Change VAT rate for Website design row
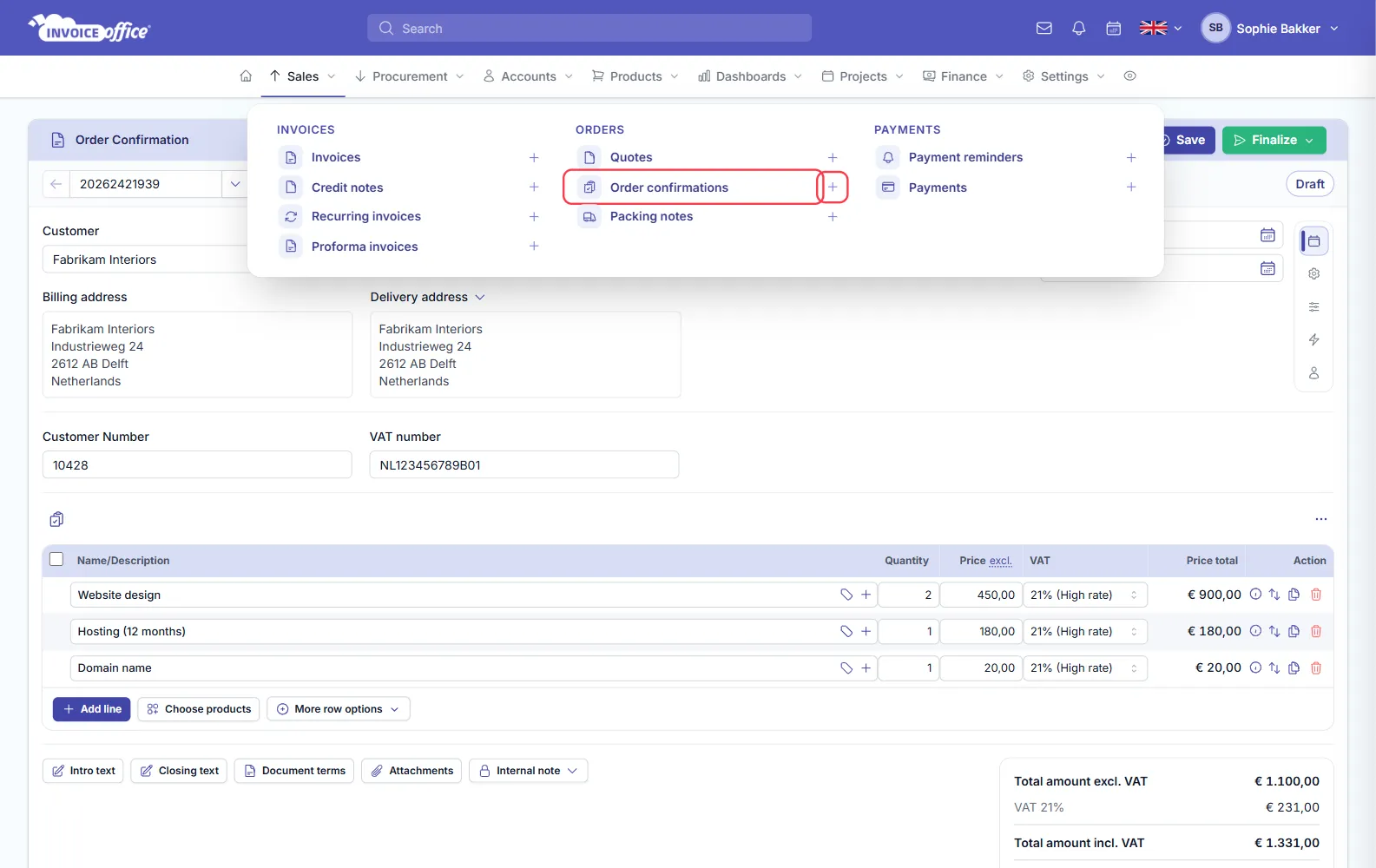Screen dimensions: 1376x868 pyautogui.click(x=1085, y=595)
